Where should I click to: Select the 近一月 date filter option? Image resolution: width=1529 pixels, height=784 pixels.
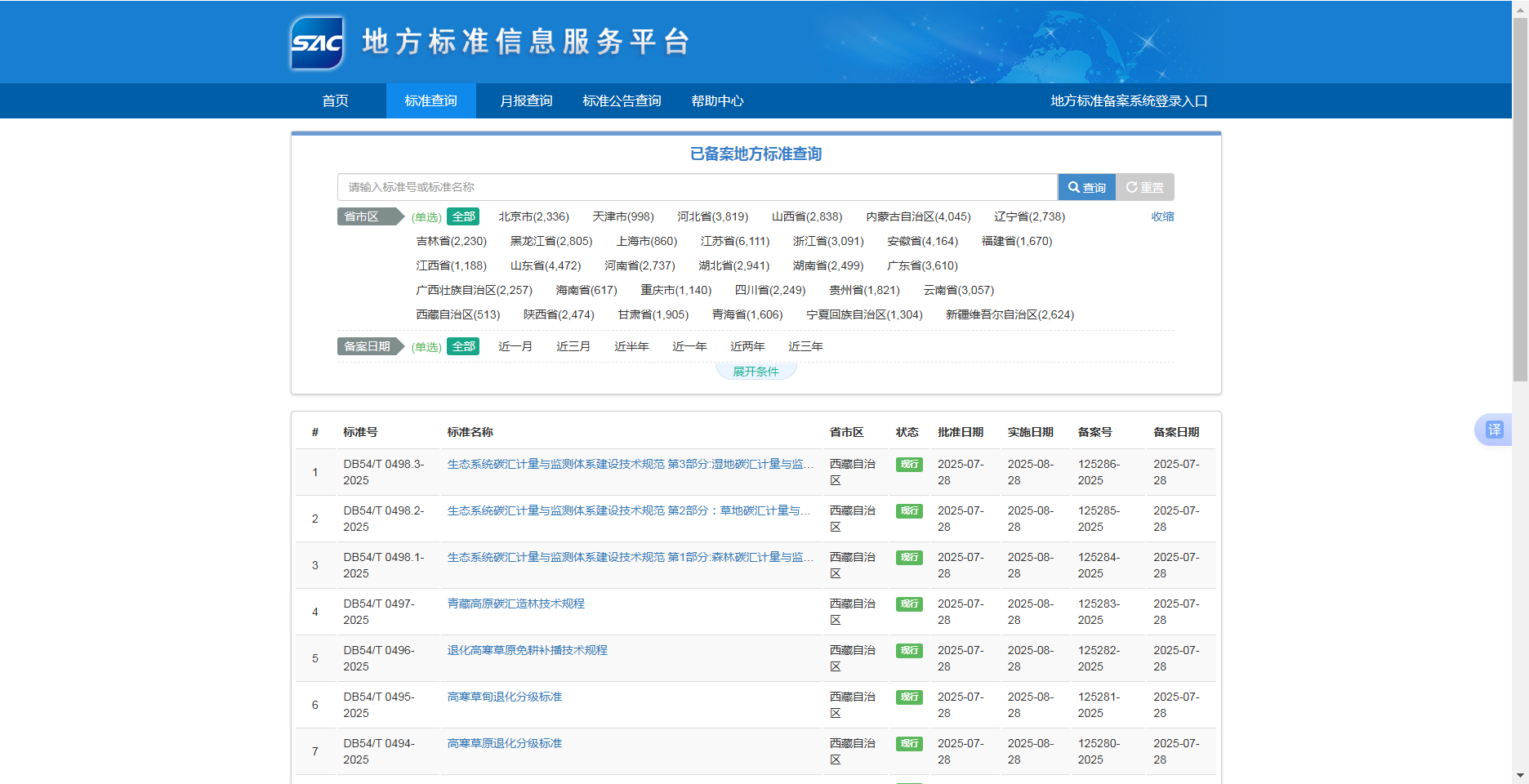click(515, 346)
